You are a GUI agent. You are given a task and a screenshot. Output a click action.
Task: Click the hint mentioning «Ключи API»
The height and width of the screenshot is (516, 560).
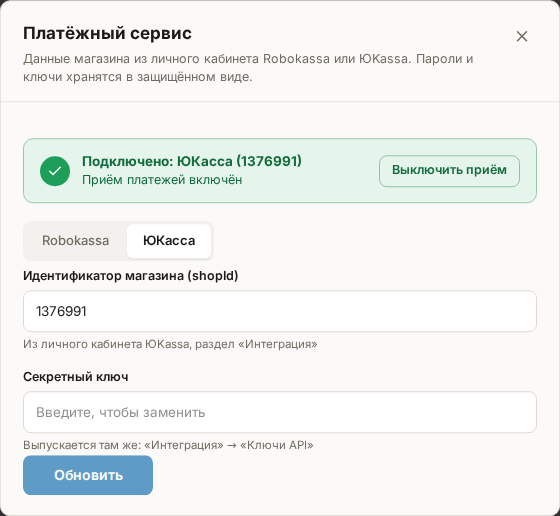coord(168,445)
